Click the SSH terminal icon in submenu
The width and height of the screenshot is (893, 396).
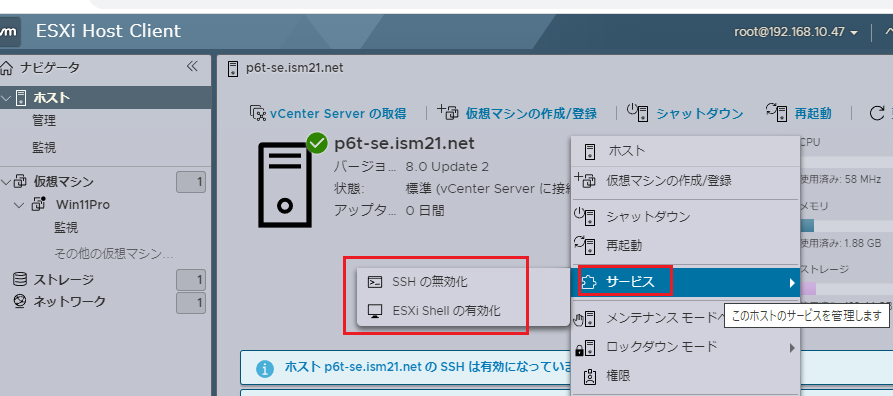coord(375,282)
